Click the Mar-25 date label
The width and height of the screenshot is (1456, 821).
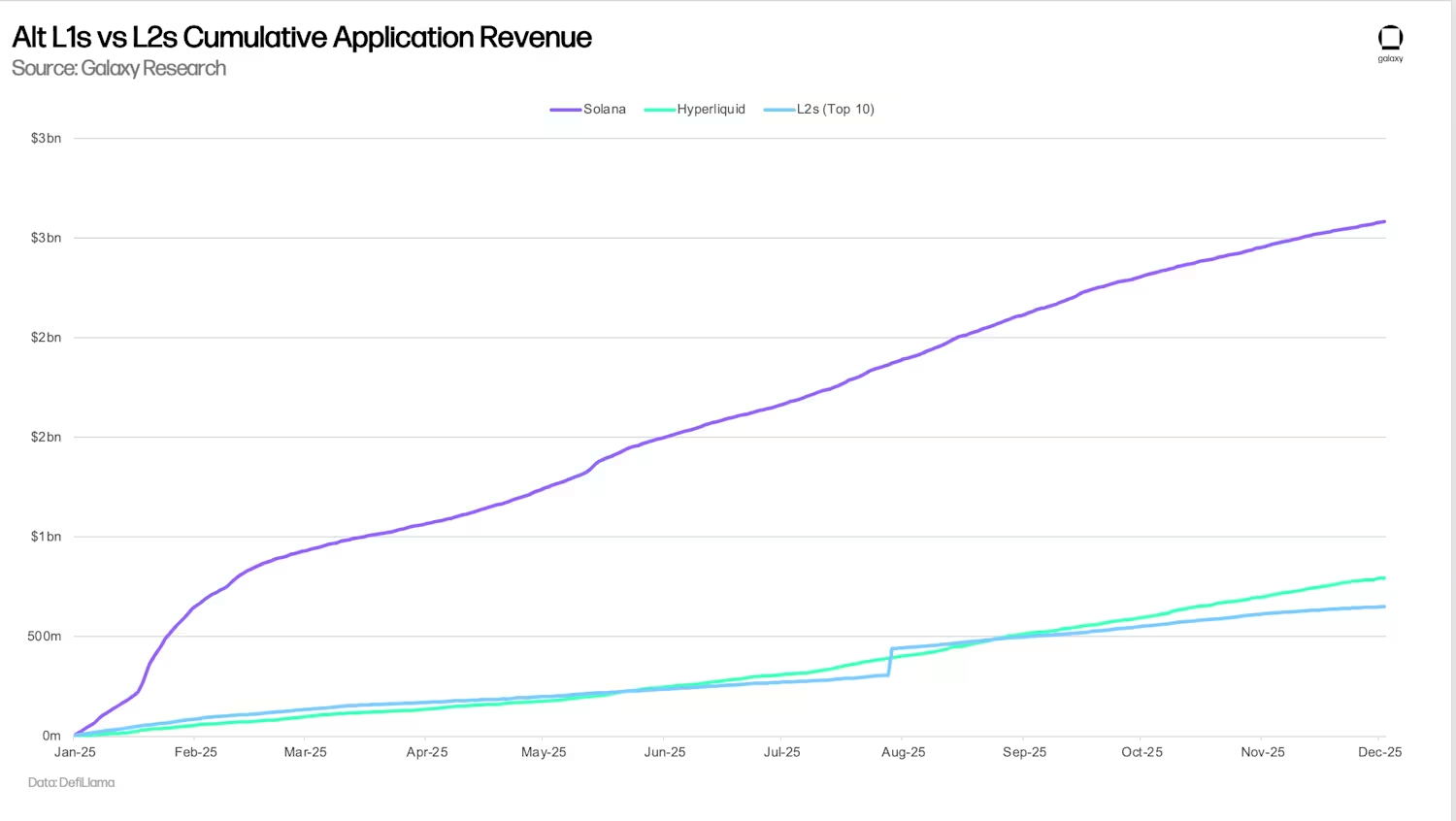(305, 752)
